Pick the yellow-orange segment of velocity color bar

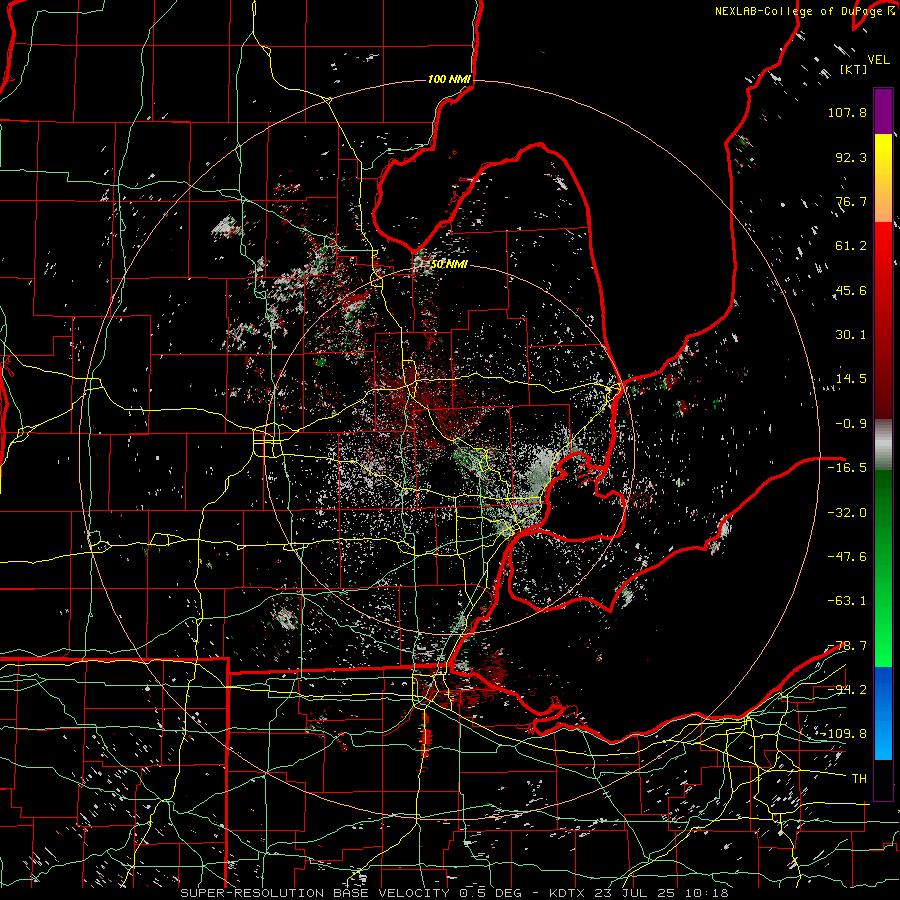point(883,179)
